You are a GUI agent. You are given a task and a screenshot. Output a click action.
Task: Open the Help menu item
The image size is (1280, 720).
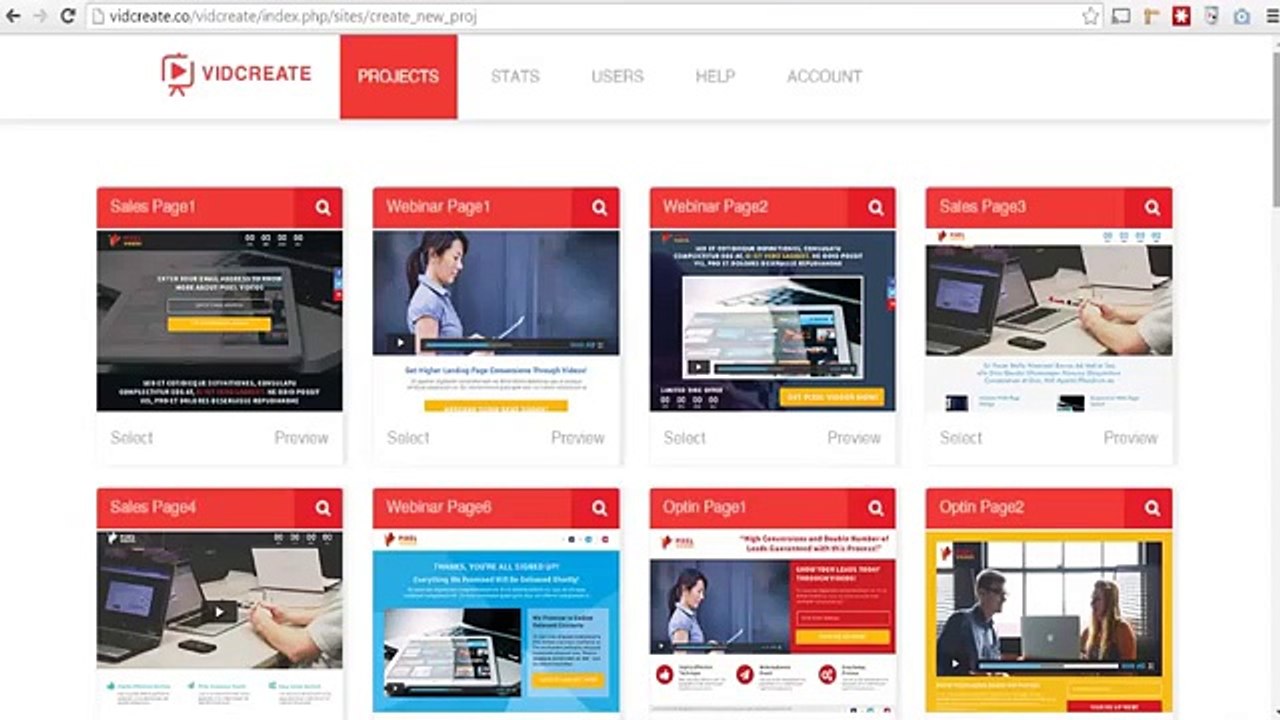(x=715, y=76)
